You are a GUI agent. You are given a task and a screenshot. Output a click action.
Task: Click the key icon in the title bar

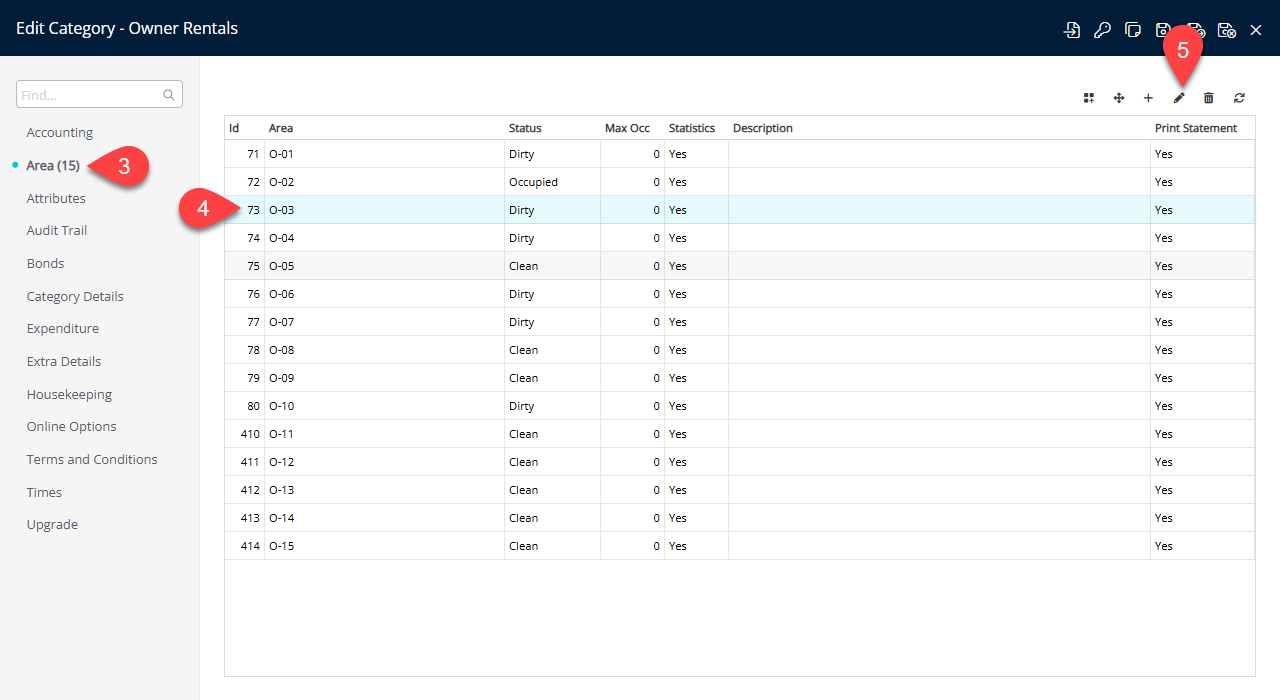point(1102,30)
